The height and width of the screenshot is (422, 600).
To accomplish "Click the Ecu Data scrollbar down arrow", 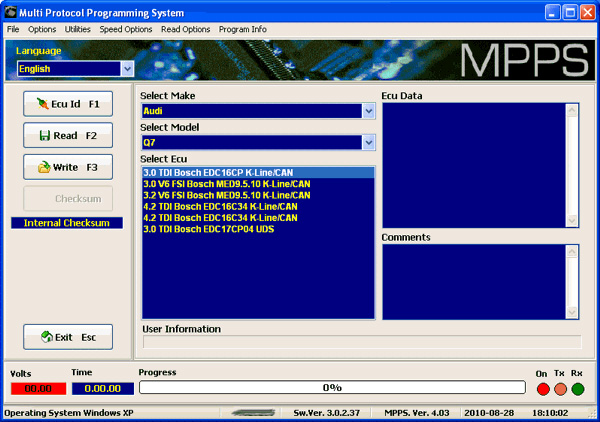I will point(572,220).
